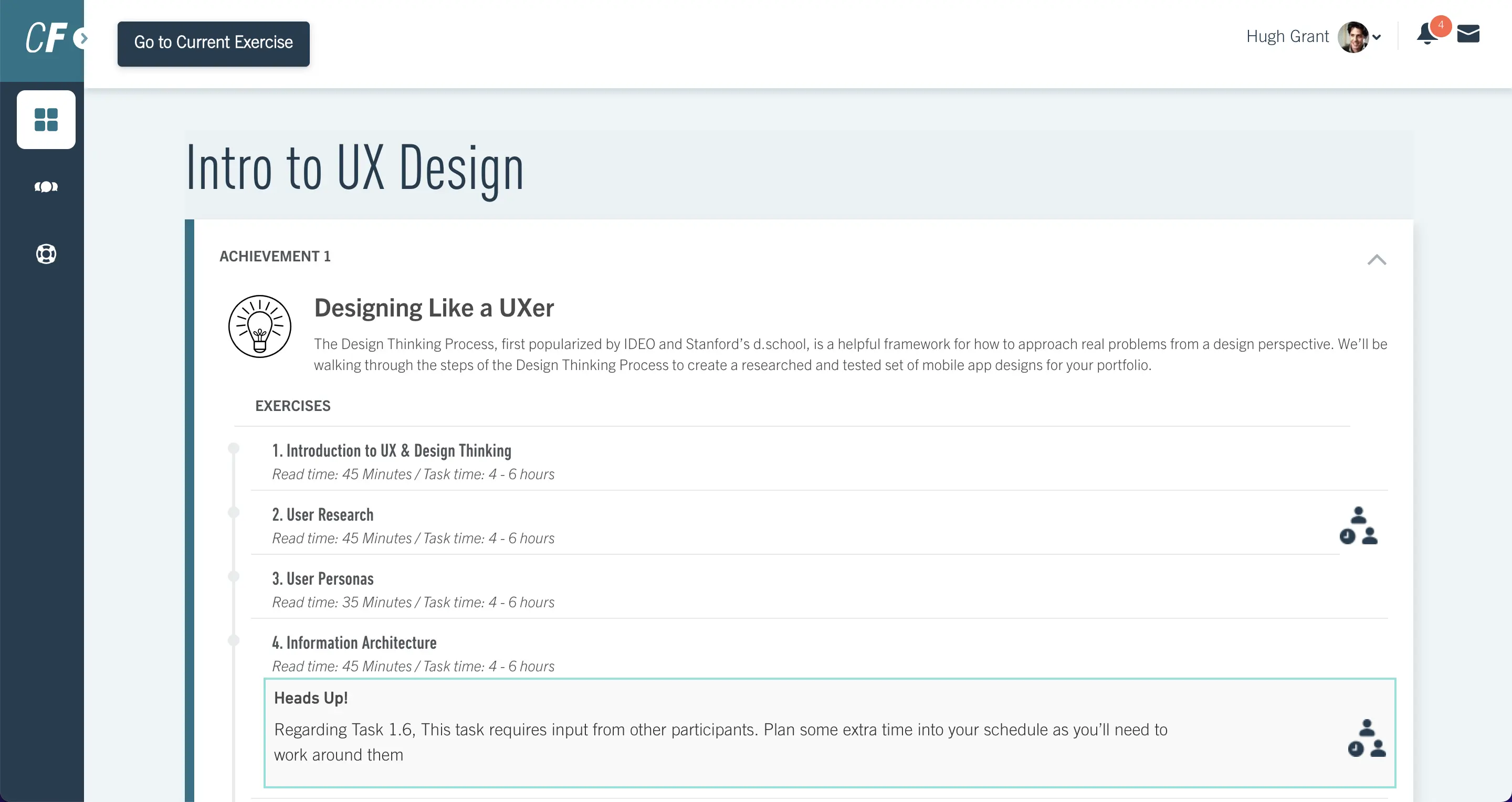Viewport: 1512px width, 802px height.
Task: Open the User Personas exercise
Action: pos(322,578)
